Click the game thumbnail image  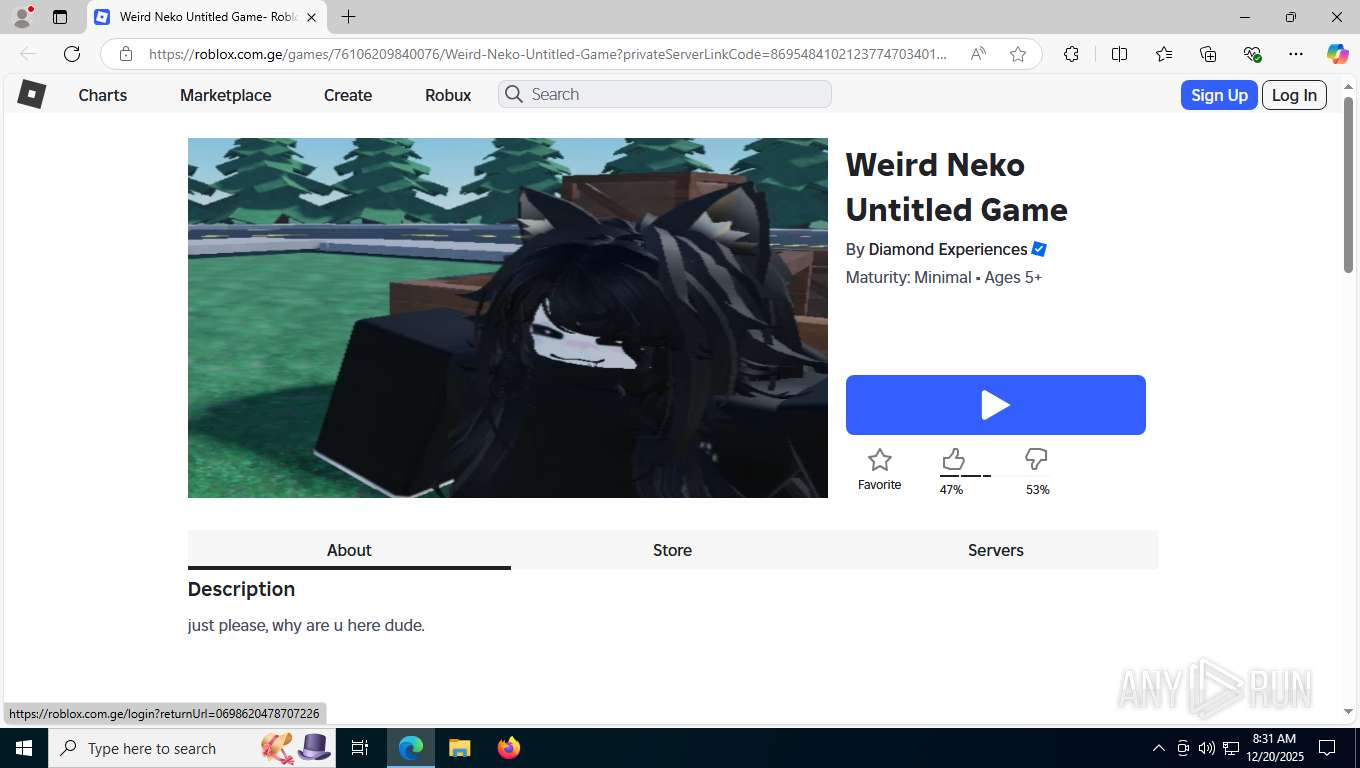pos(508,318)
